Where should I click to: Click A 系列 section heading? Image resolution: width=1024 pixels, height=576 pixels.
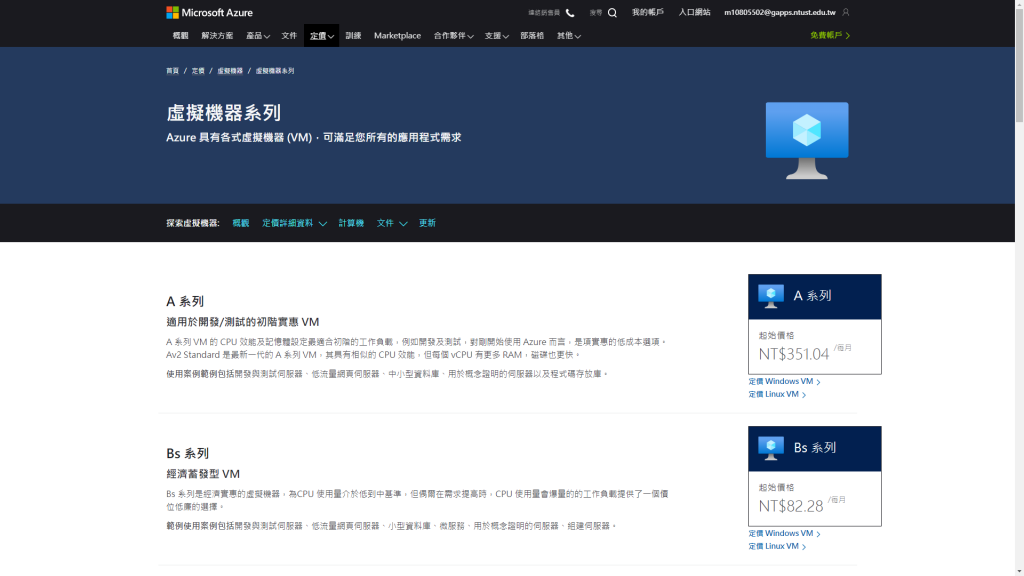[x=185, y=302]
